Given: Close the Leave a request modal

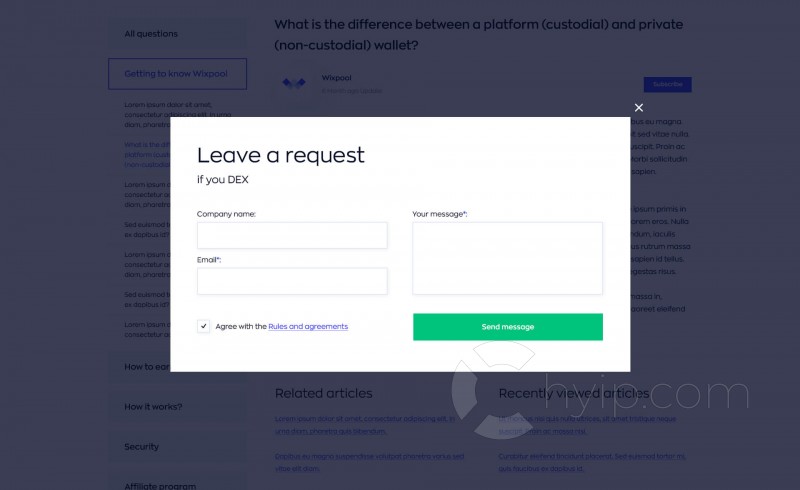Looking at the screenshot, I should [x=639, y=107].
